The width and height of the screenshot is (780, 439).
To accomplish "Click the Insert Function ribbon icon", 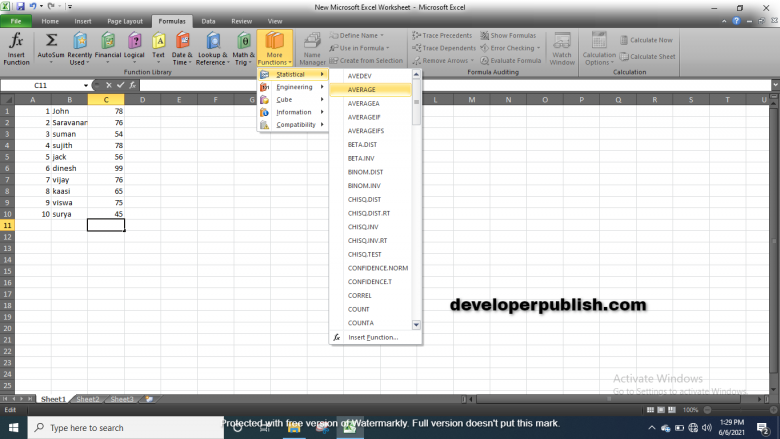I will point(16,48).
